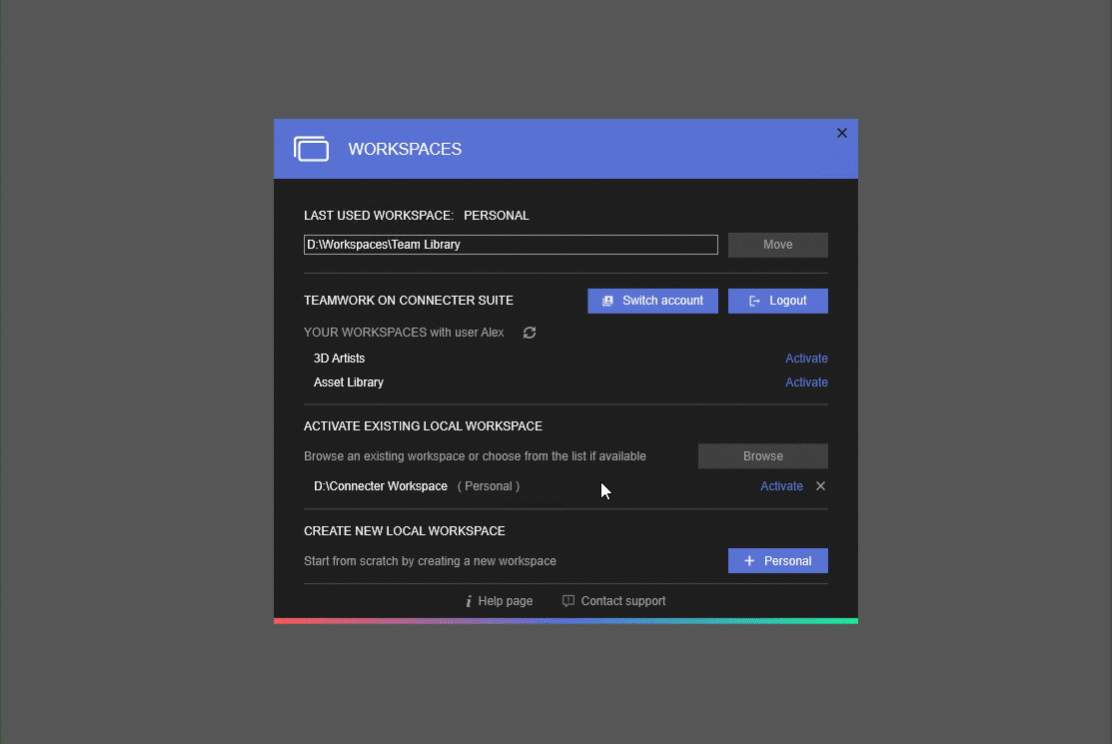Activate the 3D Artists workspace
The height and width of the screenshot is (744, 1112).
[x=806, y=358]
